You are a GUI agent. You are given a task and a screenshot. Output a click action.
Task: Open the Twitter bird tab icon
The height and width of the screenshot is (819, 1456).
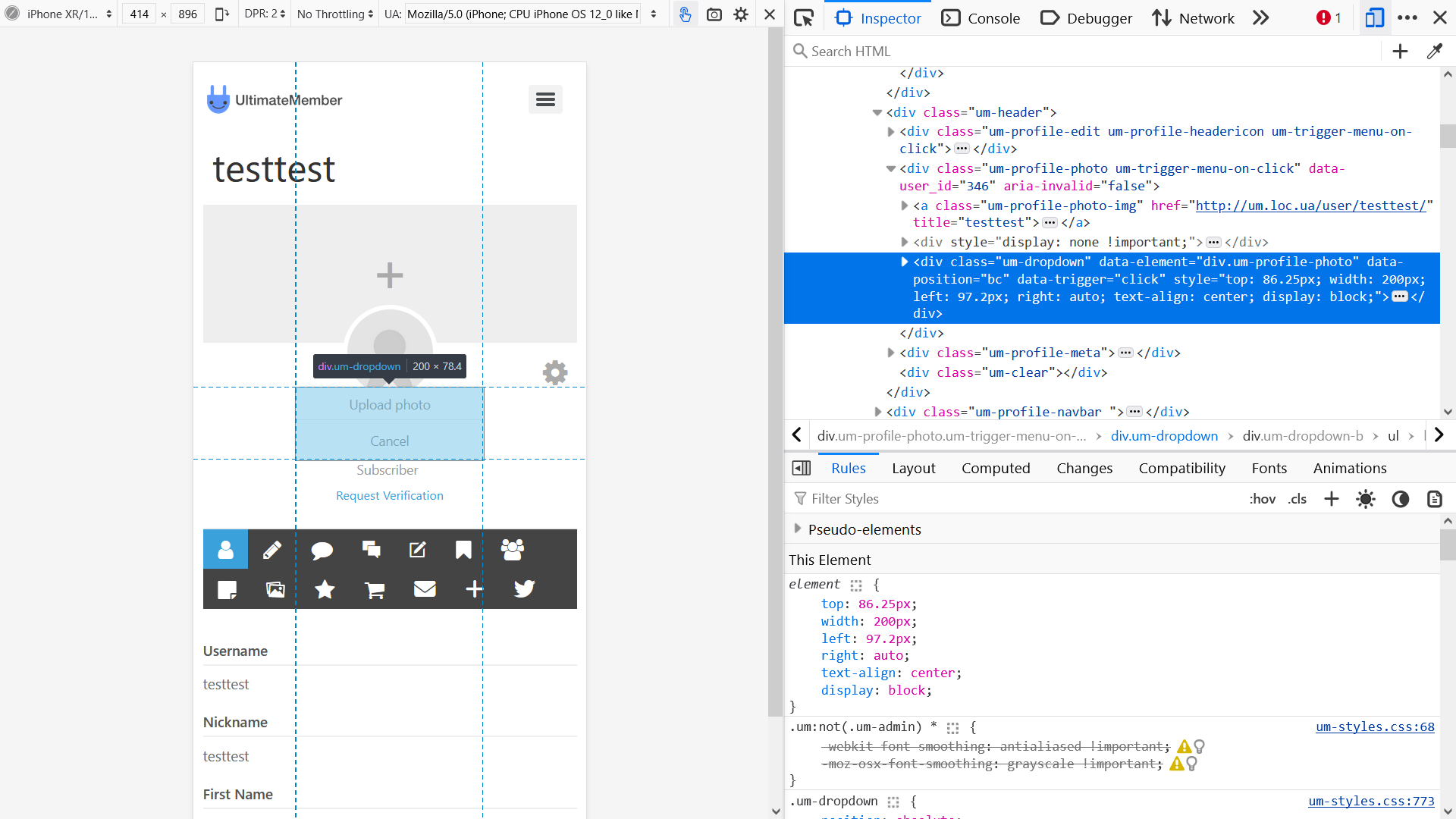[x=524, y=588]
